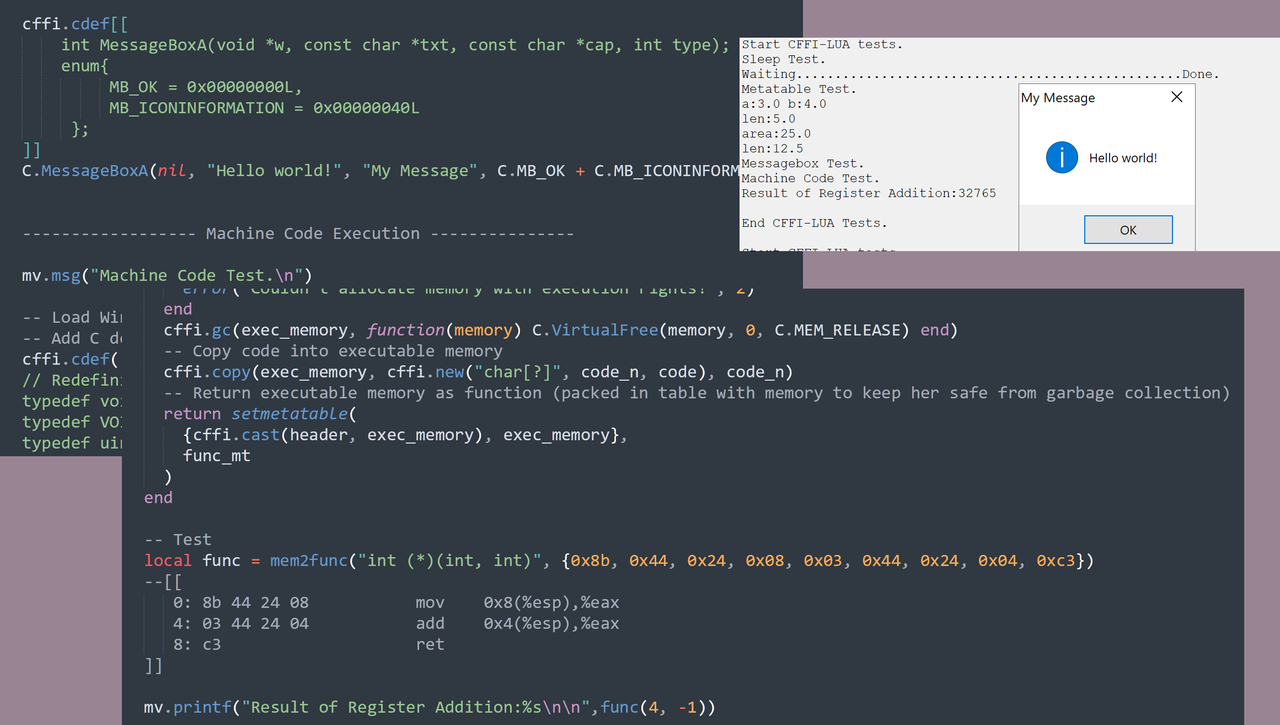Select the 'Sleep Test.' console line
1280x725 pixels.
(x=784, y=59)
